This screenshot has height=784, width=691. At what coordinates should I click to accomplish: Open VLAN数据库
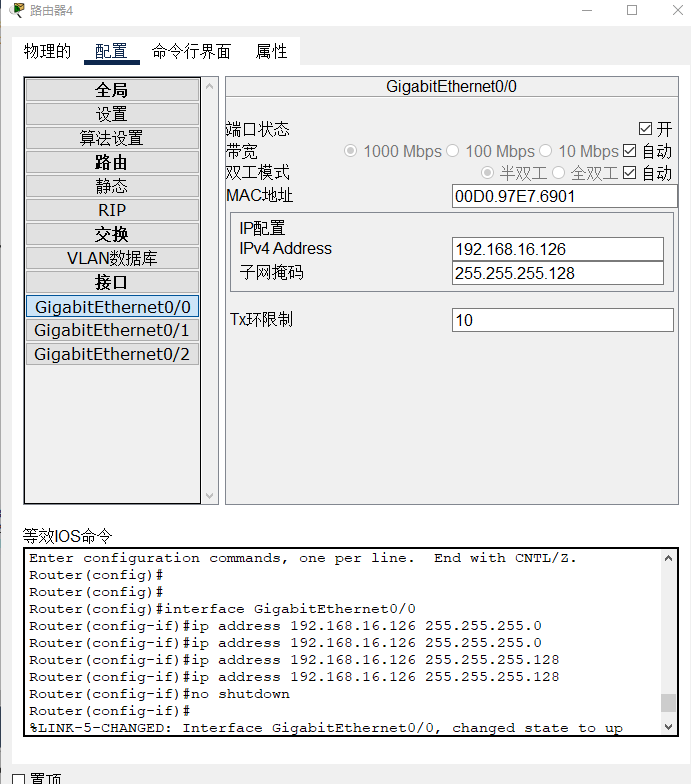112,258
